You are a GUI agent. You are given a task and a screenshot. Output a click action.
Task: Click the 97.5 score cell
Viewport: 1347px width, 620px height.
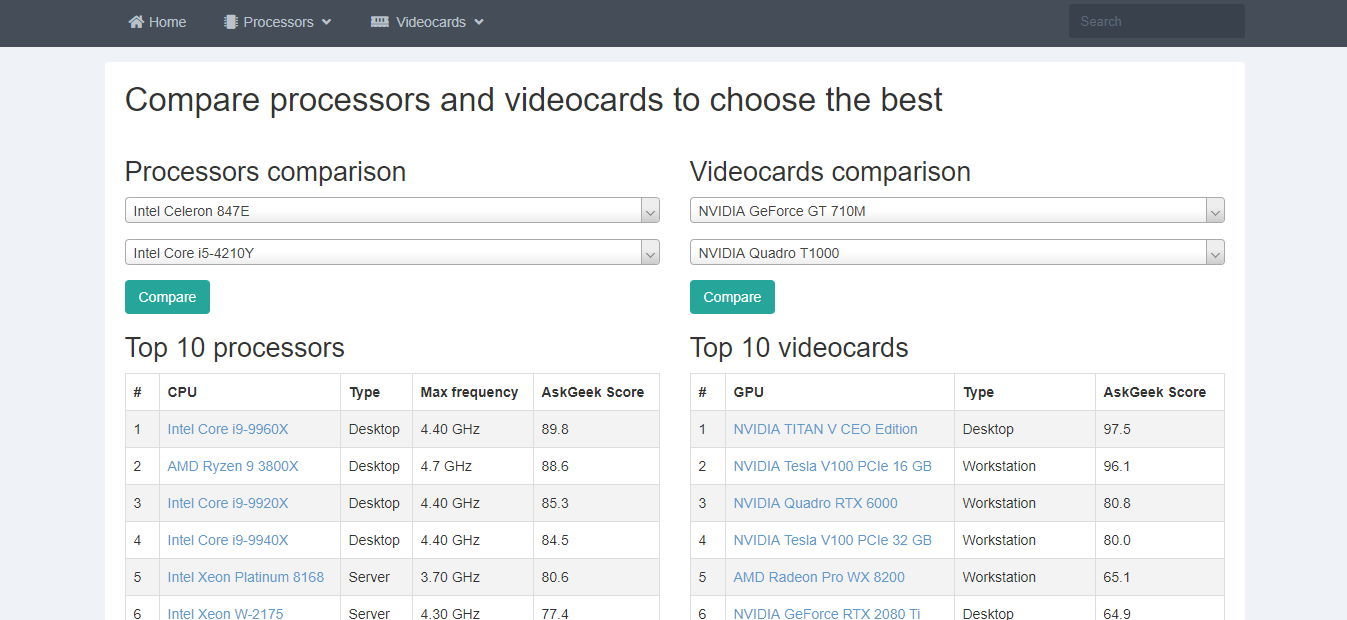point(1160,429)
